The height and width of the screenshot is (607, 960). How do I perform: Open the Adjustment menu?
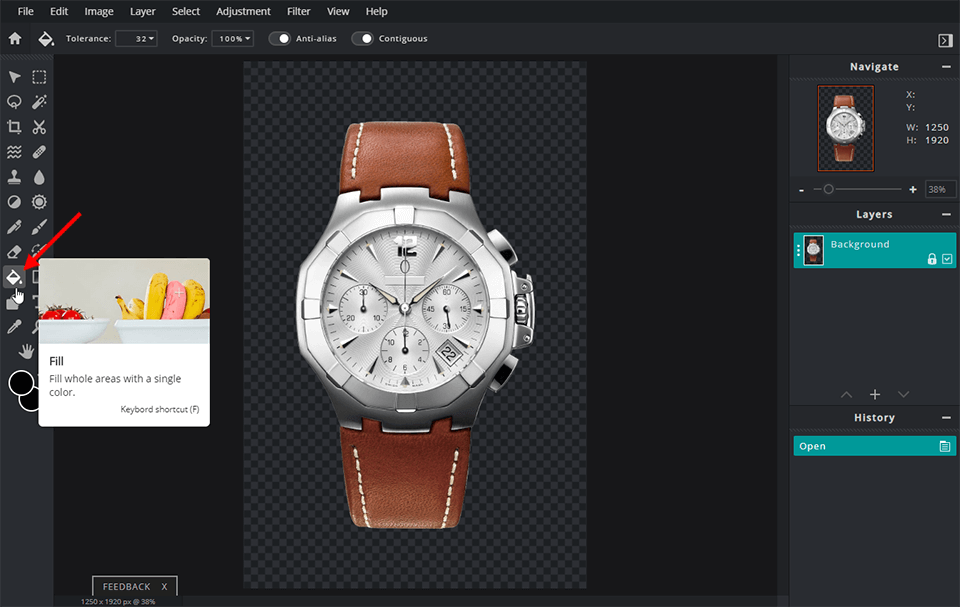(243, 11)
